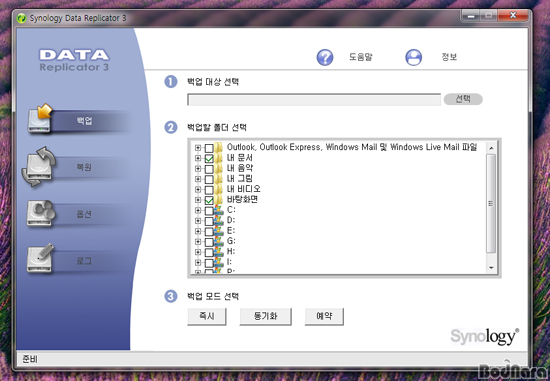Expand the E: drive tree node

coord(198,231)
